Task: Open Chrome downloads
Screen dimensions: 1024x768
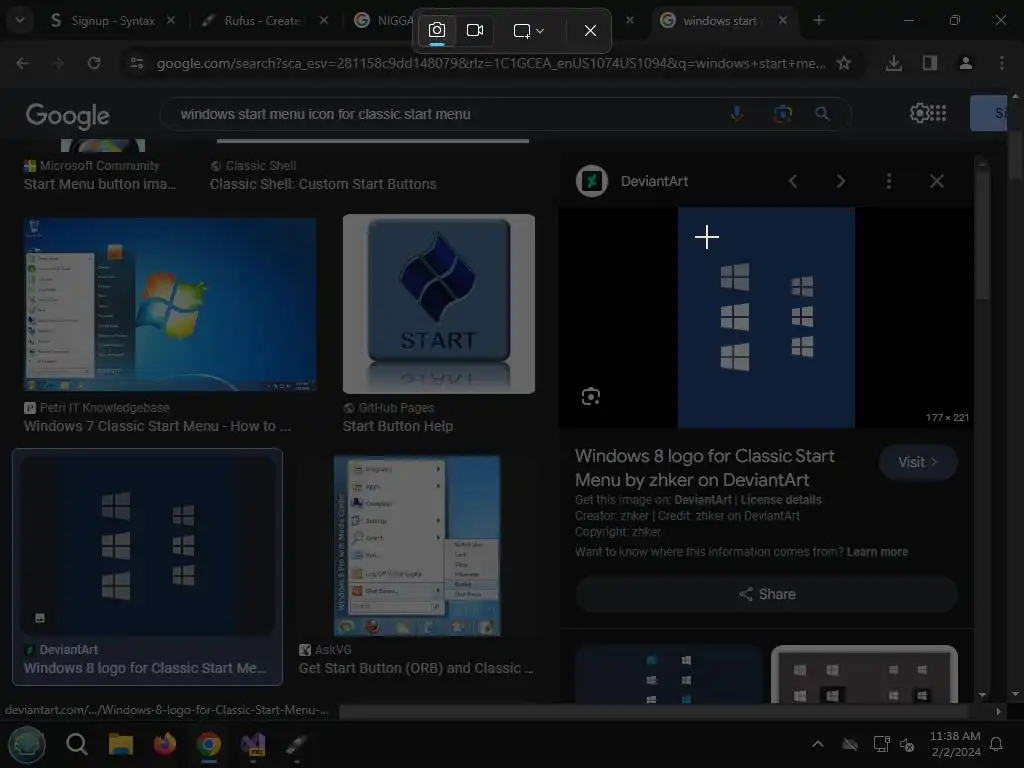Action: [x=894, y=63]
